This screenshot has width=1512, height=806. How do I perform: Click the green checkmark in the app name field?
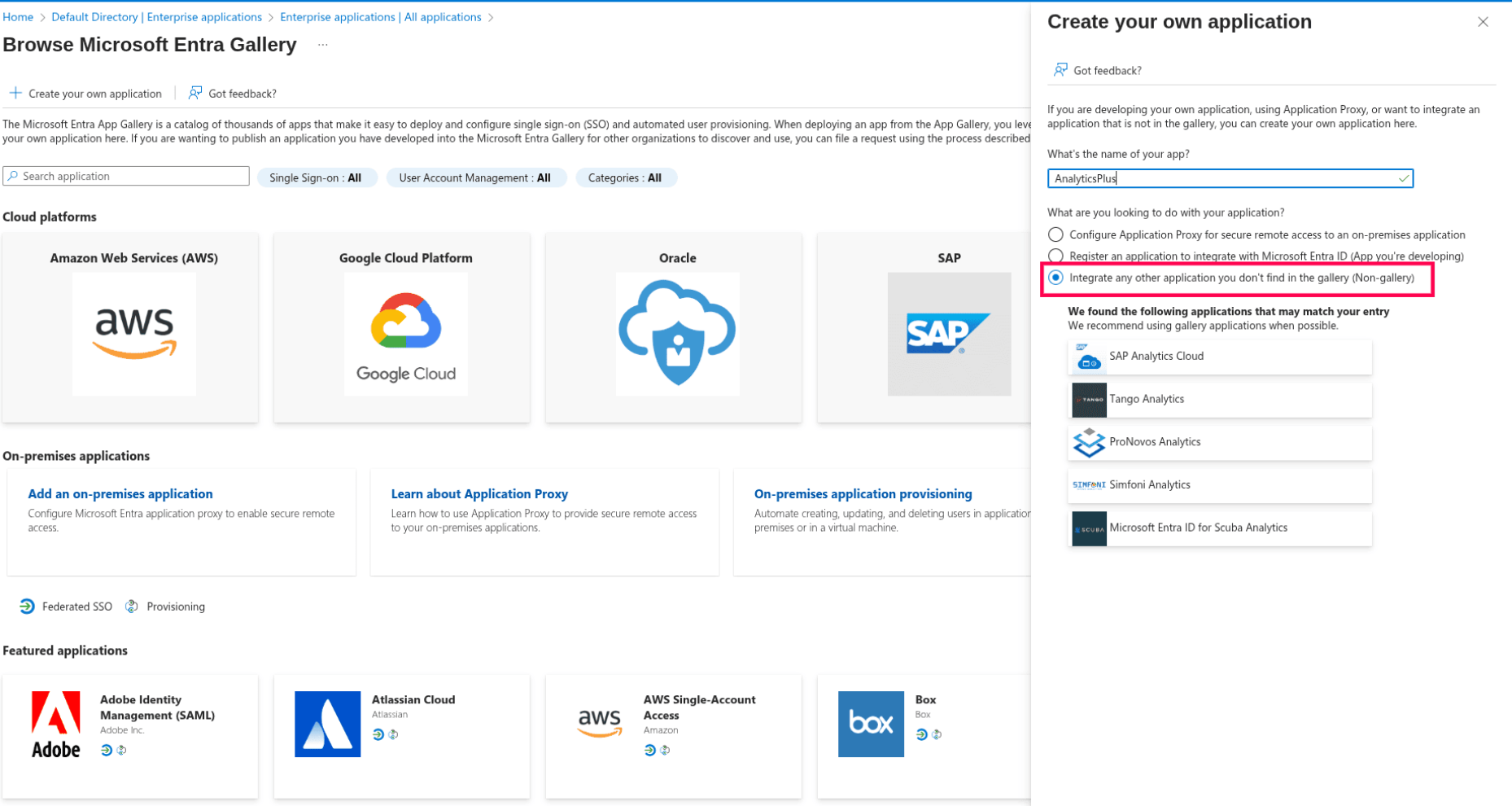tap(1404, 178)
